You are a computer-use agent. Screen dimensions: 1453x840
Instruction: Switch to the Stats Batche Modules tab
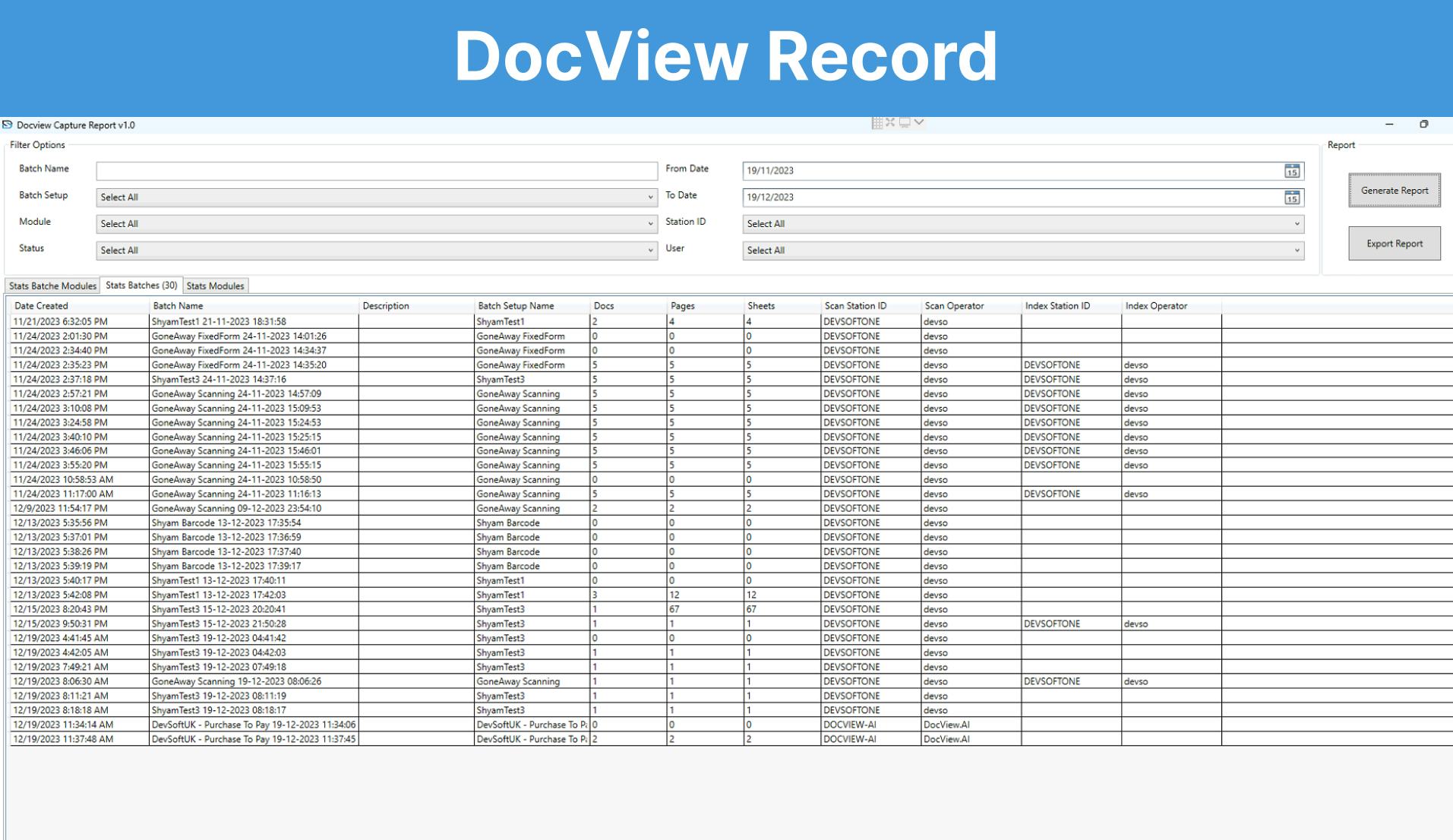pos(52,286)
